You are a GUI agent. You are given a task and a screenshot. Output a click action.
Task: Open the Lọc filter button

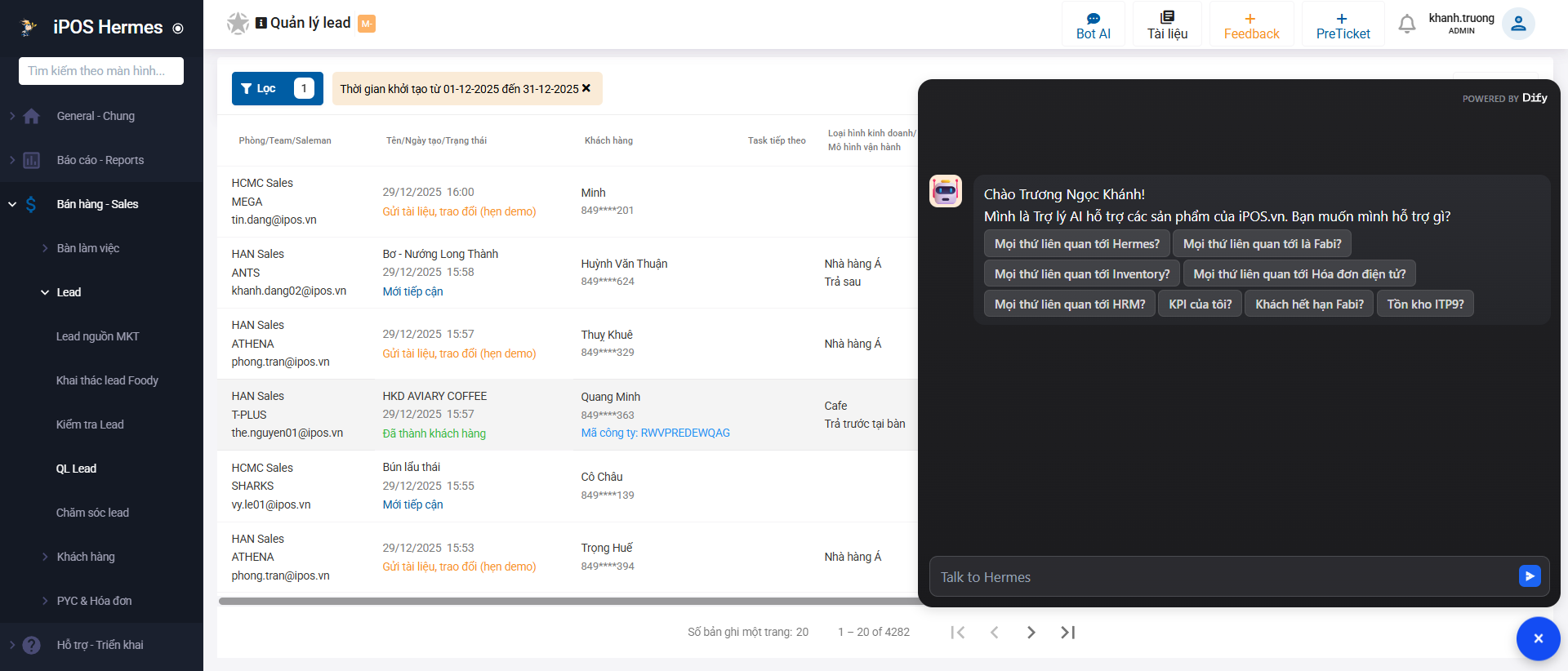(278, 88)
